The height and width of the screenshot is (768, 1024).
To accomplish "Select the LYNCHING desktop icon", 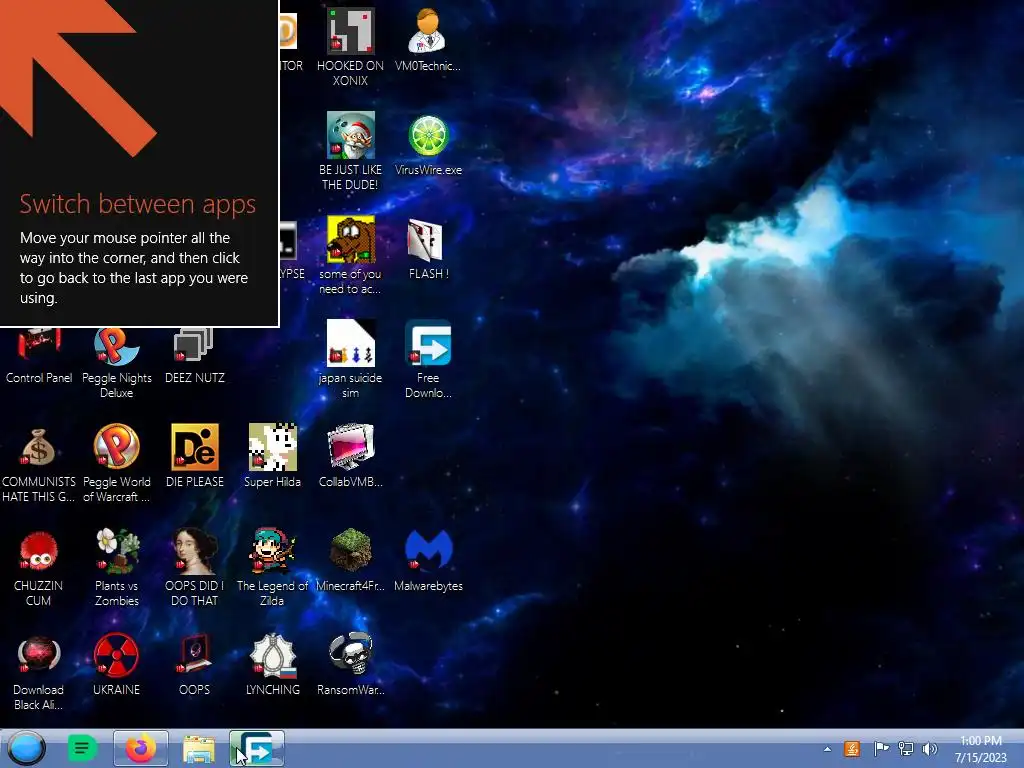I will 273,655.
